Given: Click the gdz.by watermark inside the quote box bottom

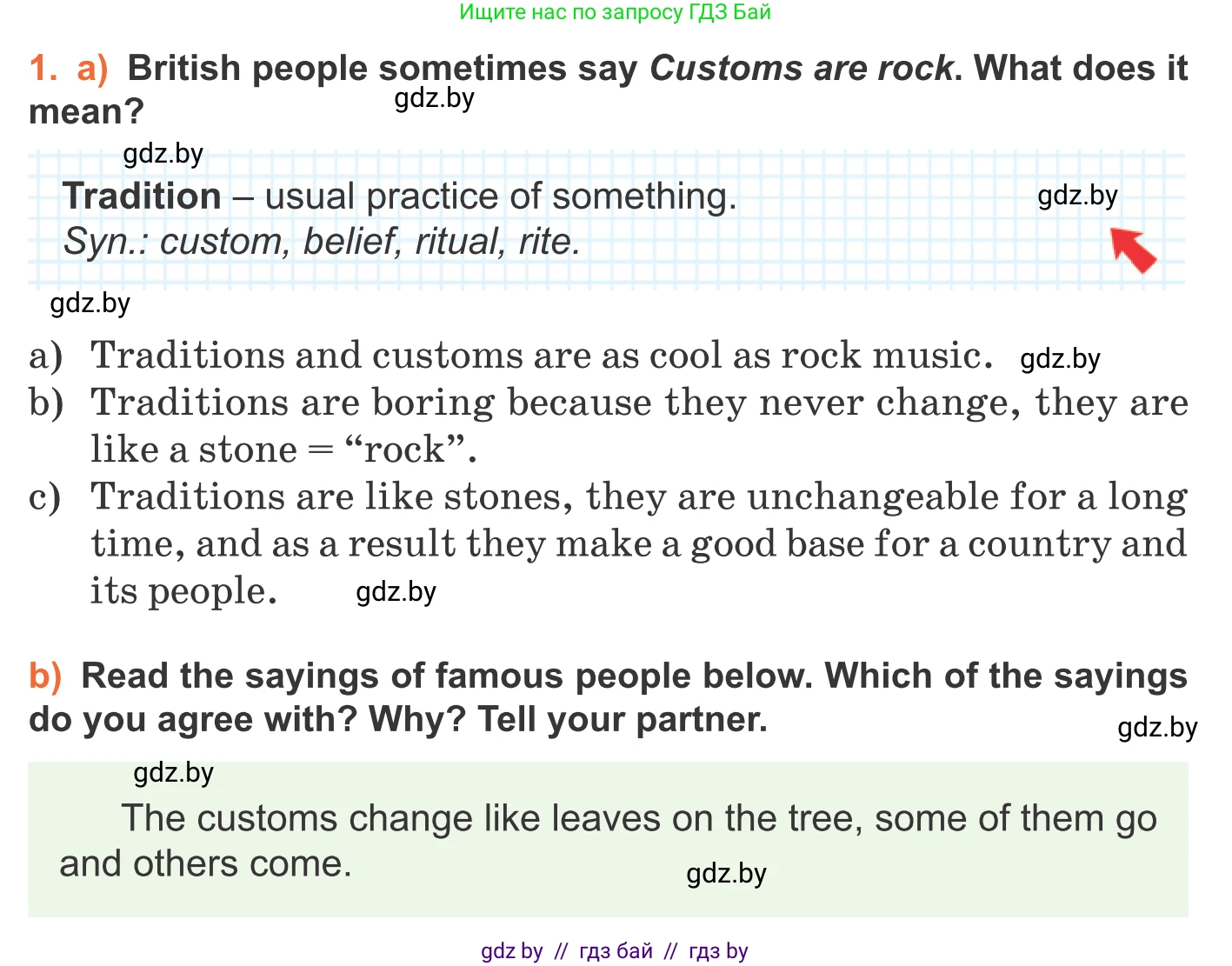Looking at the screenshot, I should coord(726,874).
